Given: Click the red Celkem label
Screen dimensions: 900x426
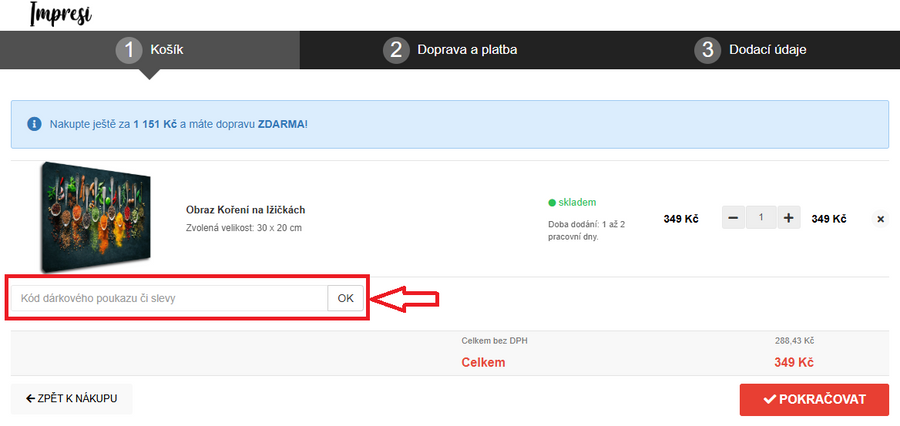Looking at the screenshot, I should (483, 363).
